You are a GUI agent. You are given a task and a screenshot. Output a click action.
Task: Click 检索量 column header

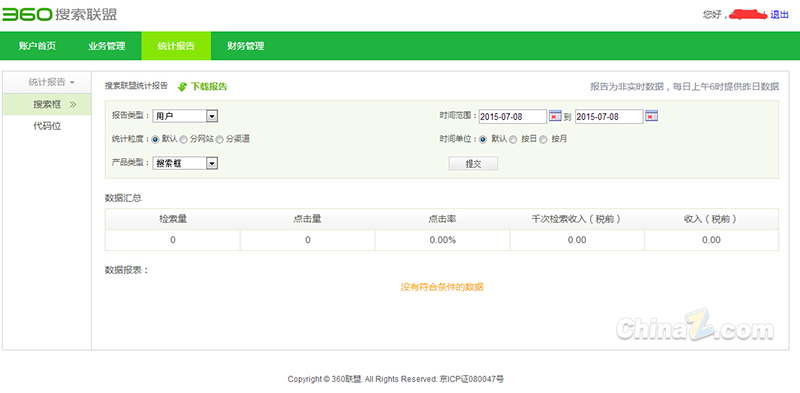(x=172, y=219)
